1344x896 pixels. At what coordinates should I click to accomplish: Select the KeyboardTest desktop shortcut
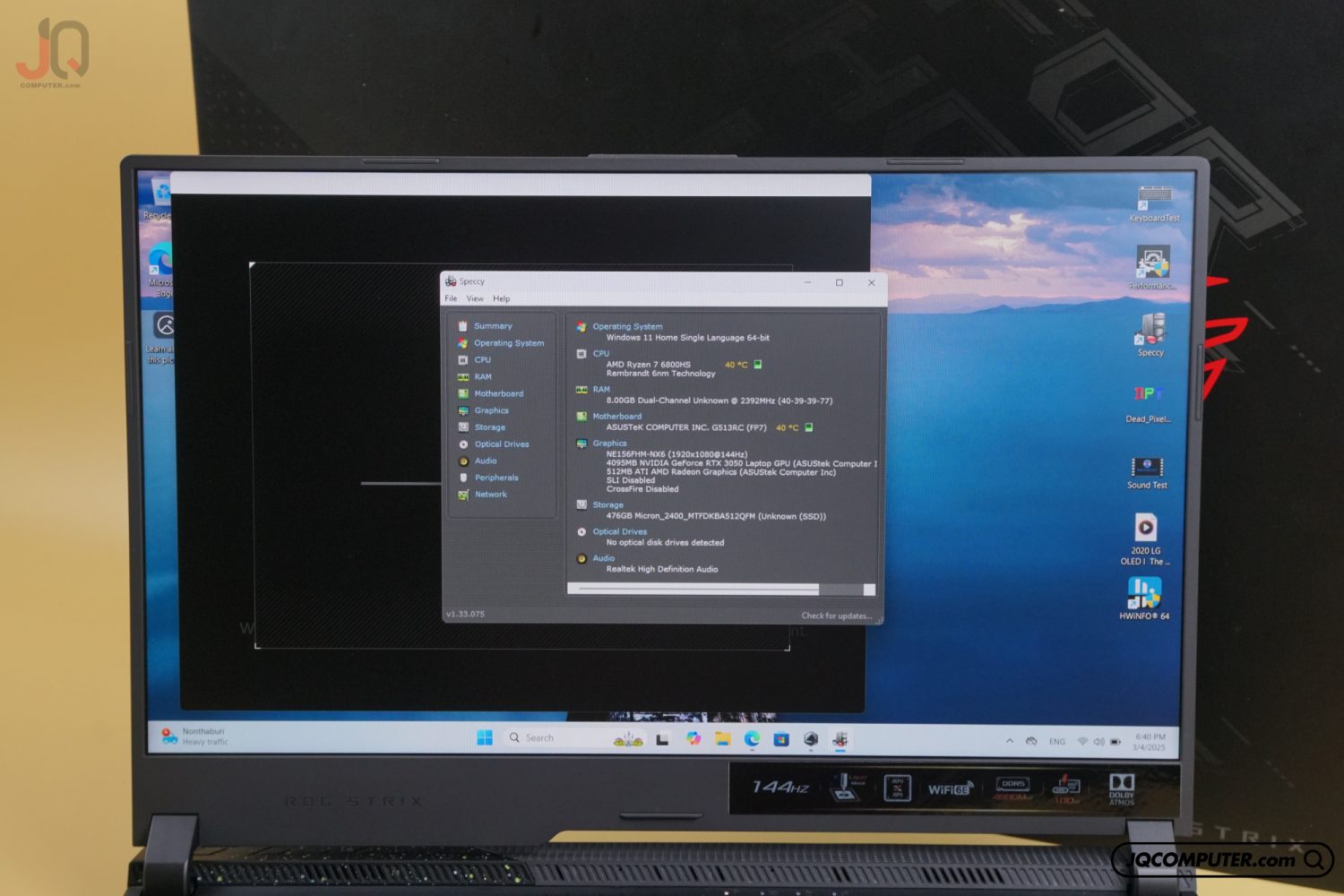(1154, 203)
